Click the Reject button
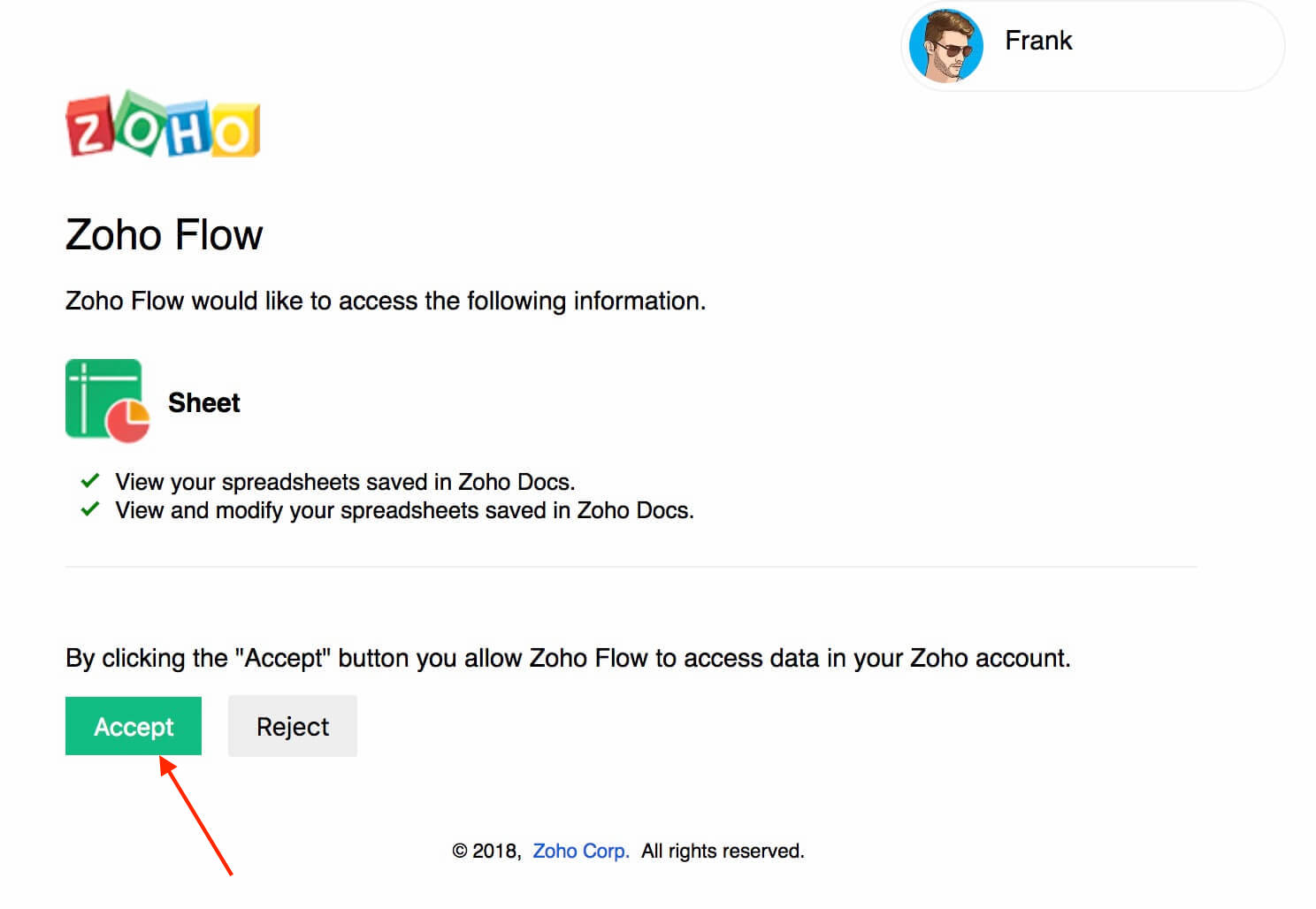This screenshot has height=909, width=1316. (293, 726)
